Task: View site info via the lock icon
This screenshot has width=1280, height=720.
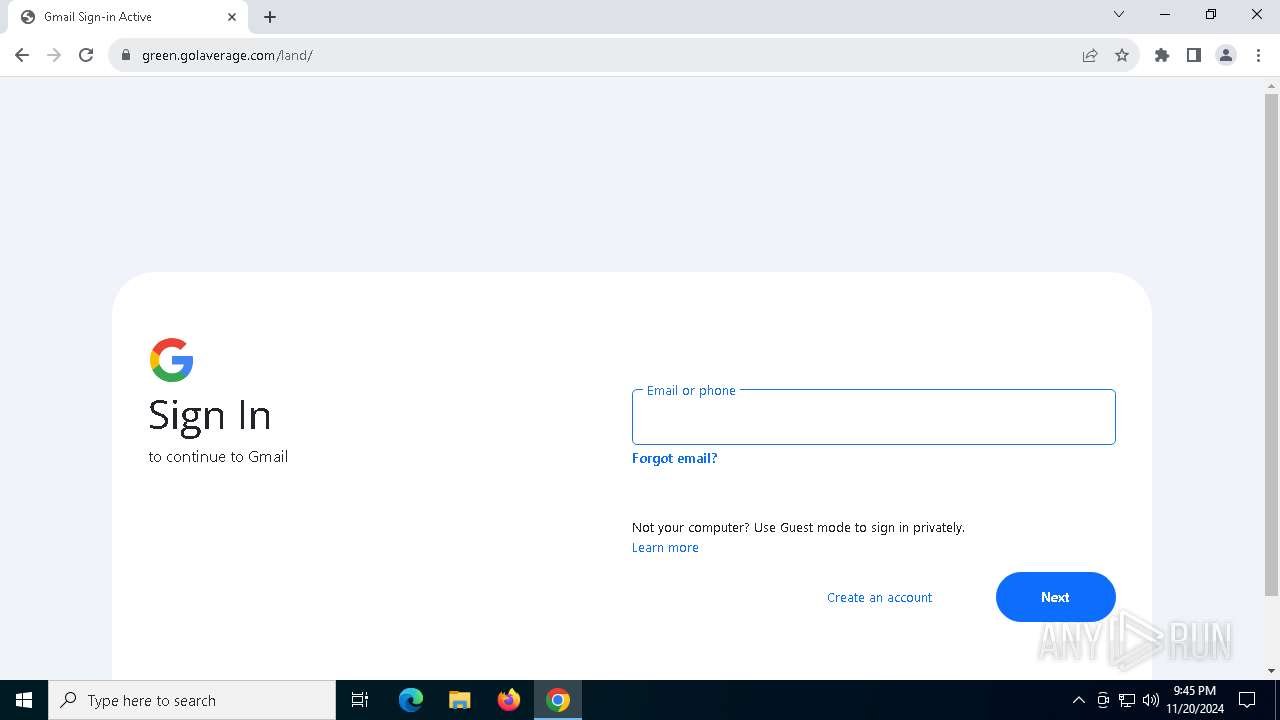Action: coord(126,55)
